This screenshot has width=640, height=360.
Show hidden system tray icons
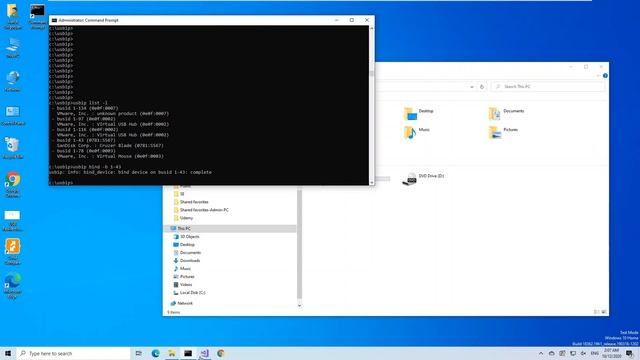click(x=541, y=353)
